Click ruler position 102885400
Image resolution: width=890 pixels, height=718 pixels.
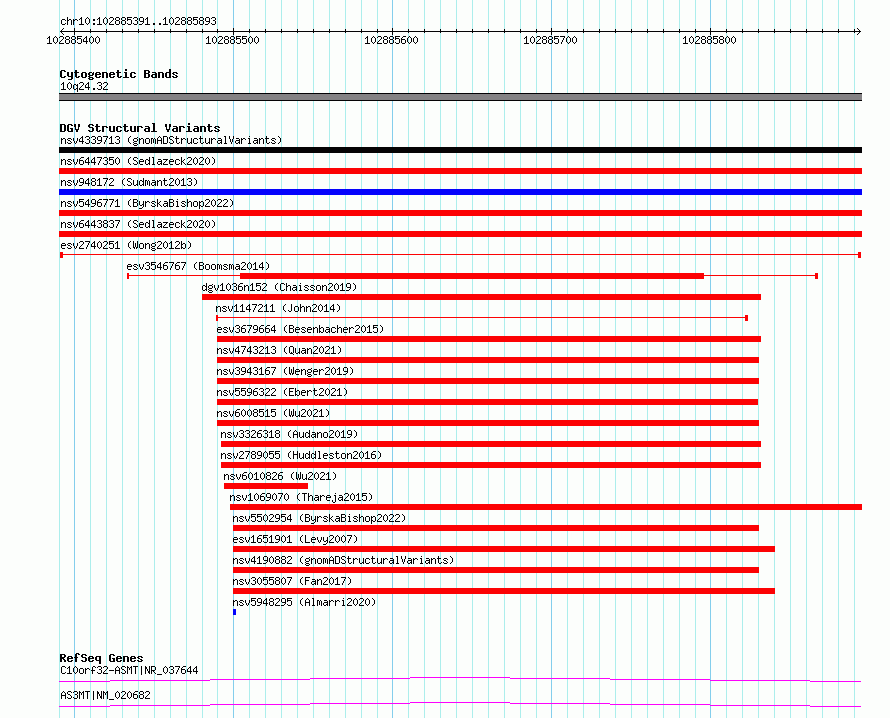tap(73, 40)
